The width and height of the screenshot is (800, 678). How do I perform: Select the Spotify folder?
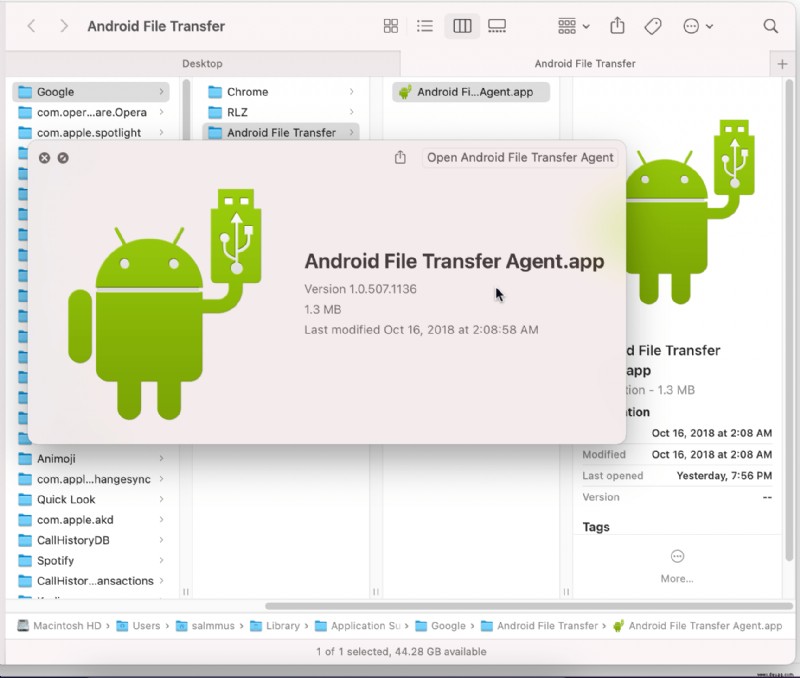click(91, 561)
